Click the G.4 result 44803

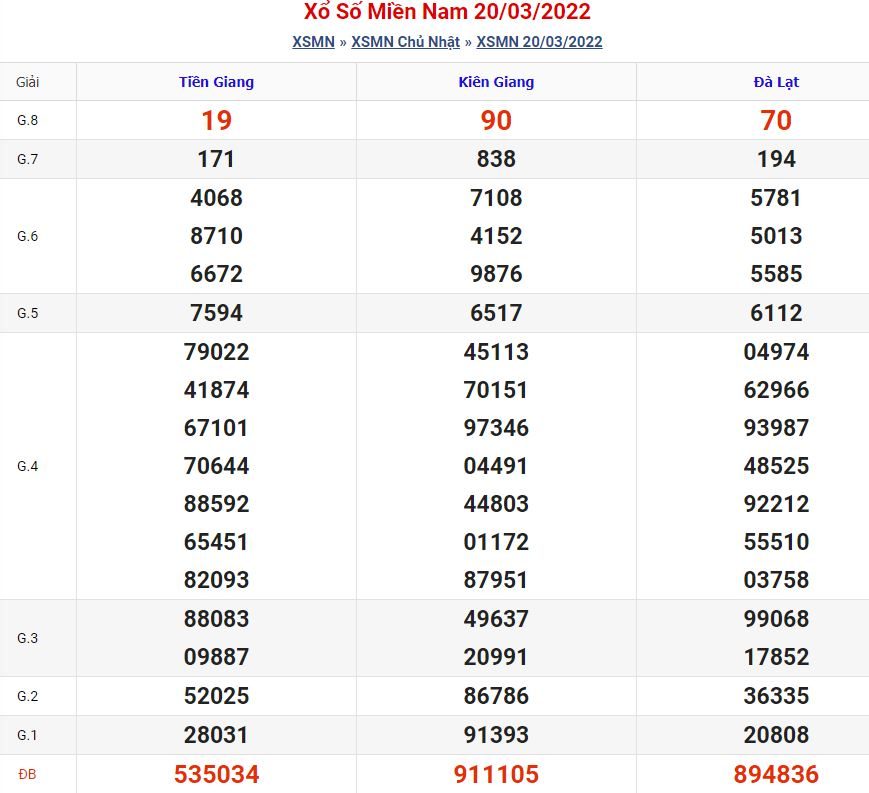coord(496,504)
